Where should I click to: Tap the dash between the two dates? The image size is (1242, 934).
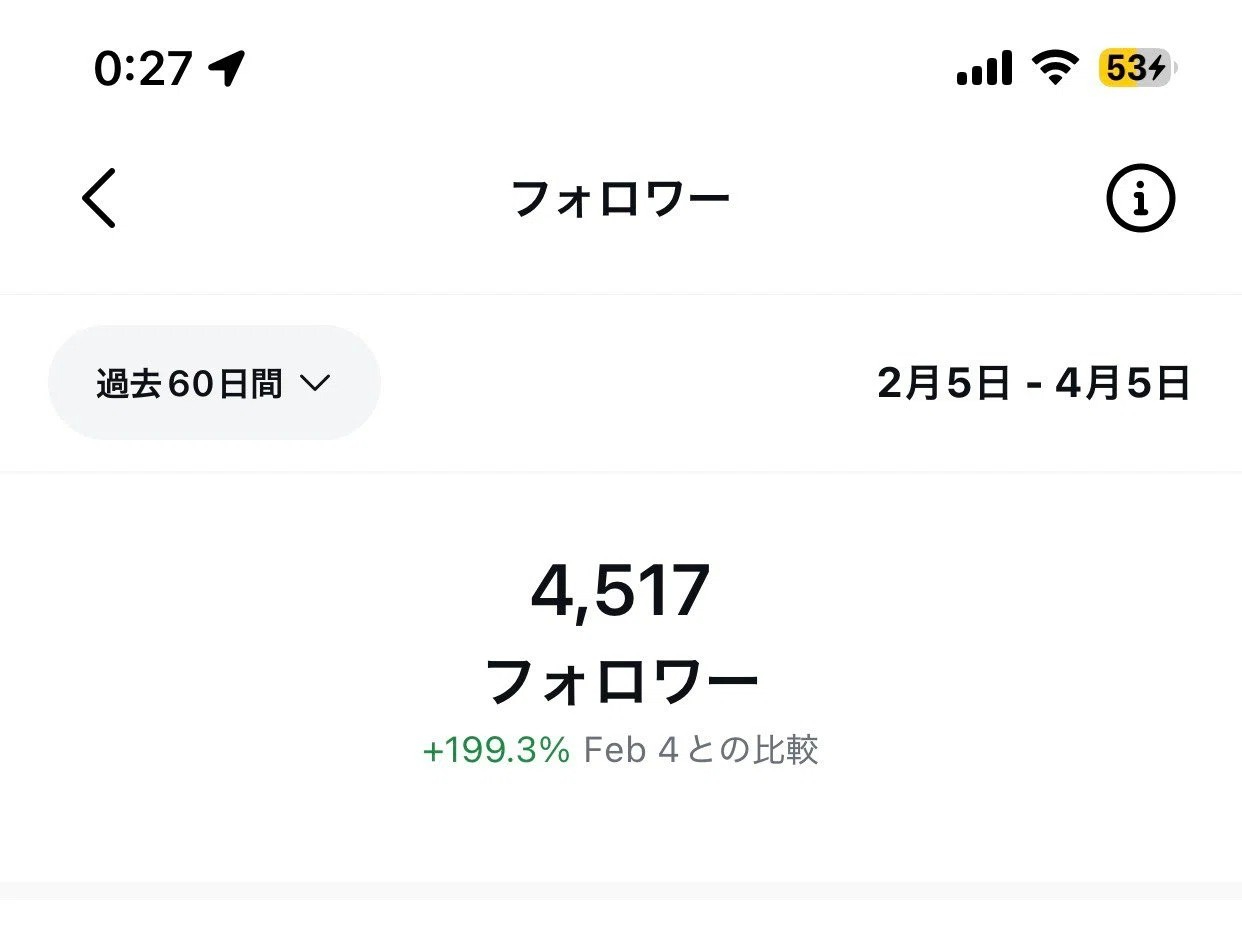1032,384
